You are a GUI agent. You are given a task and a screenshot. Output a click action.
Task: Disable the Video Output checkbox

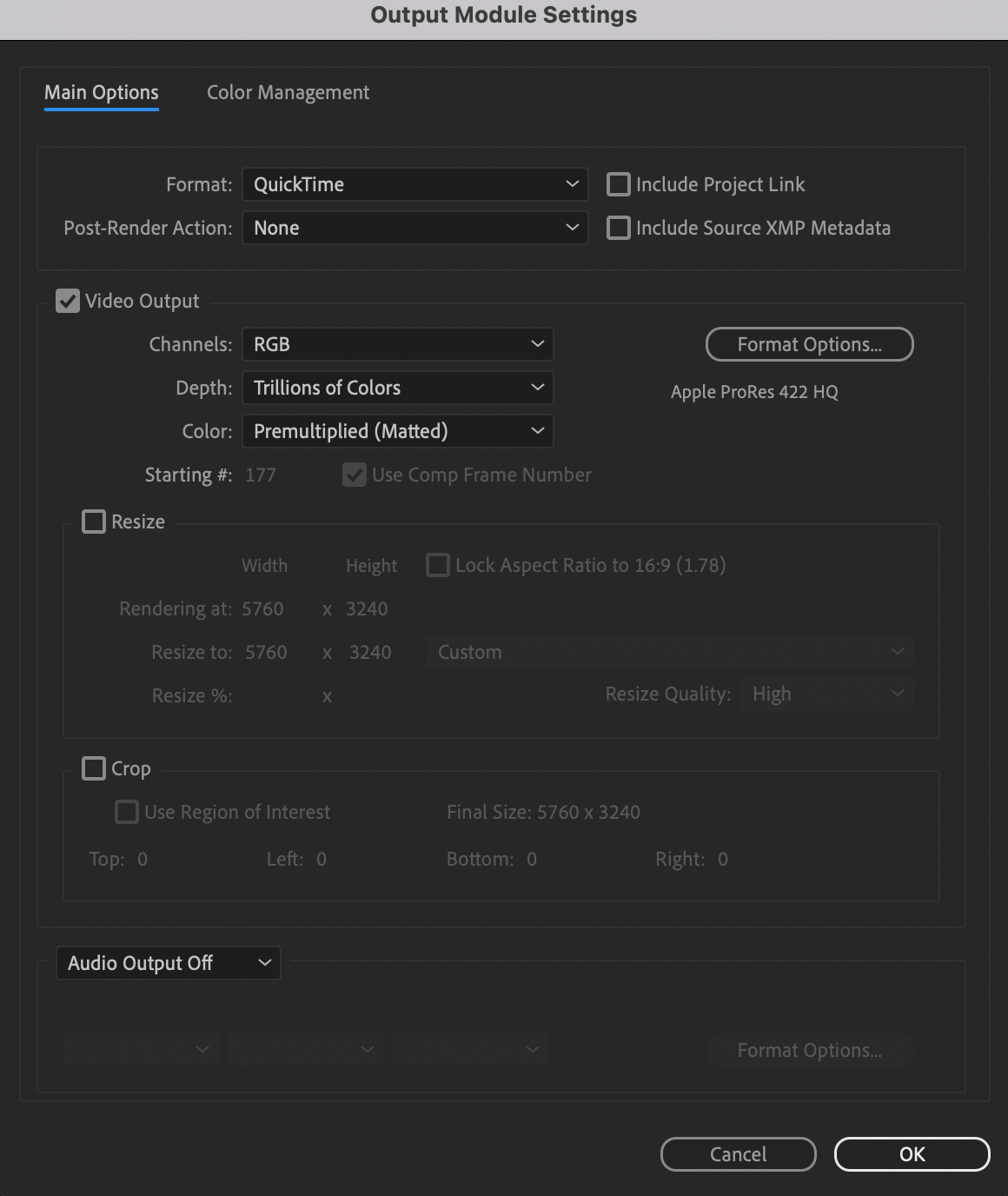[x=68, y=301]
